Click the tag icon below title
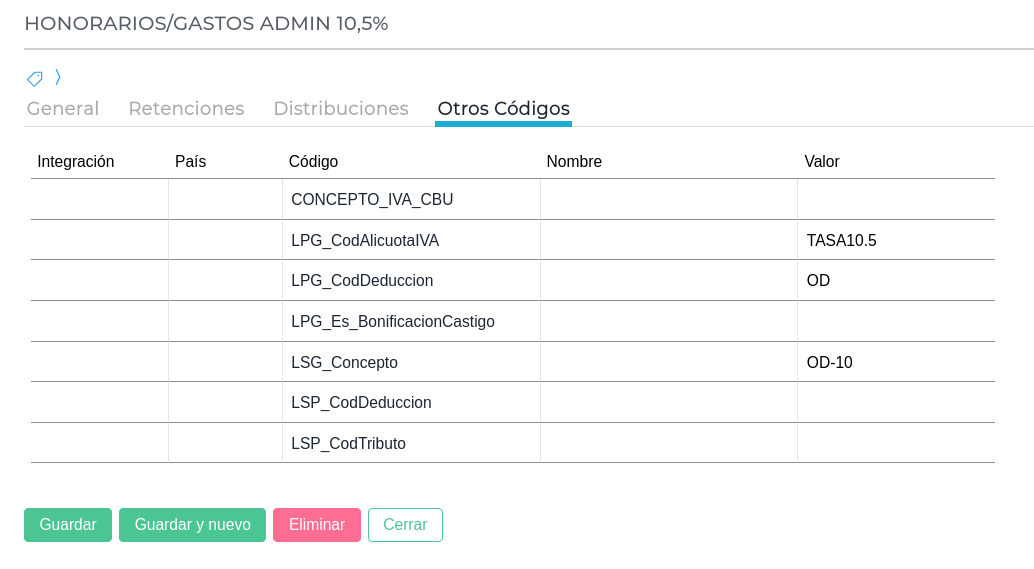This screenshot has height=569, width=1034. tap(35, 78)
